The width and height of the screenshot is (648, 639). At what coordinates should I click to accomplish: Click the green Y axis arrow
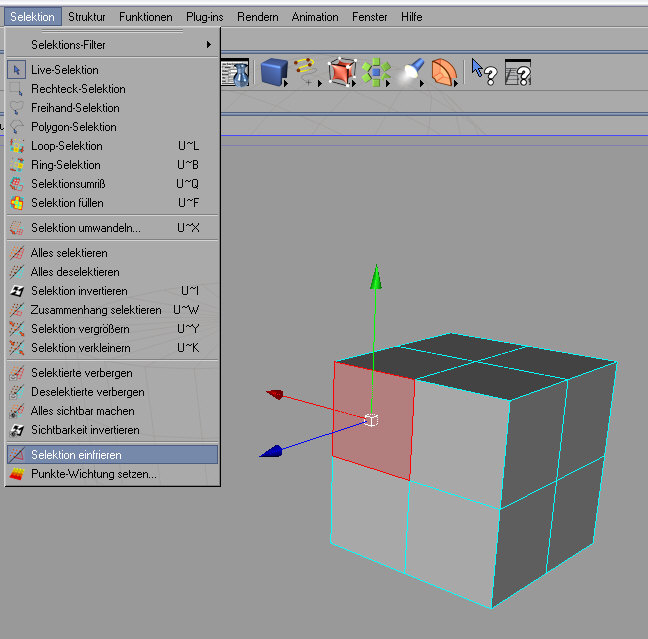[x=376, y=277]
